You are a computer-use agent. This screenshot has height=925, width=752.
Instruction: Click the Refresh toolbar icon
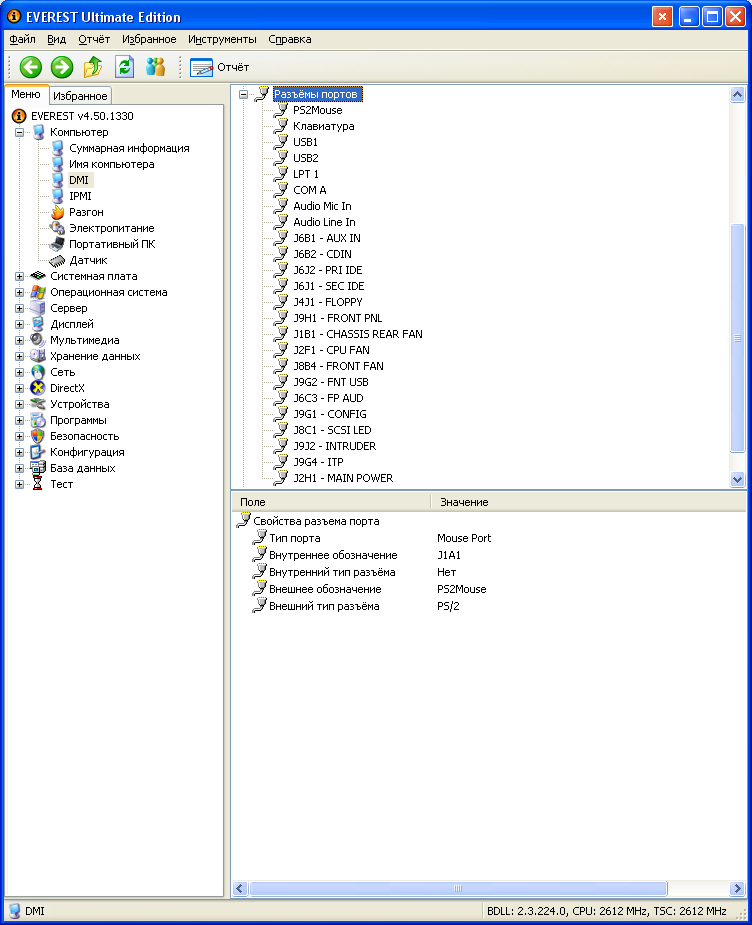pyautogui.click(x=124, y=67)
